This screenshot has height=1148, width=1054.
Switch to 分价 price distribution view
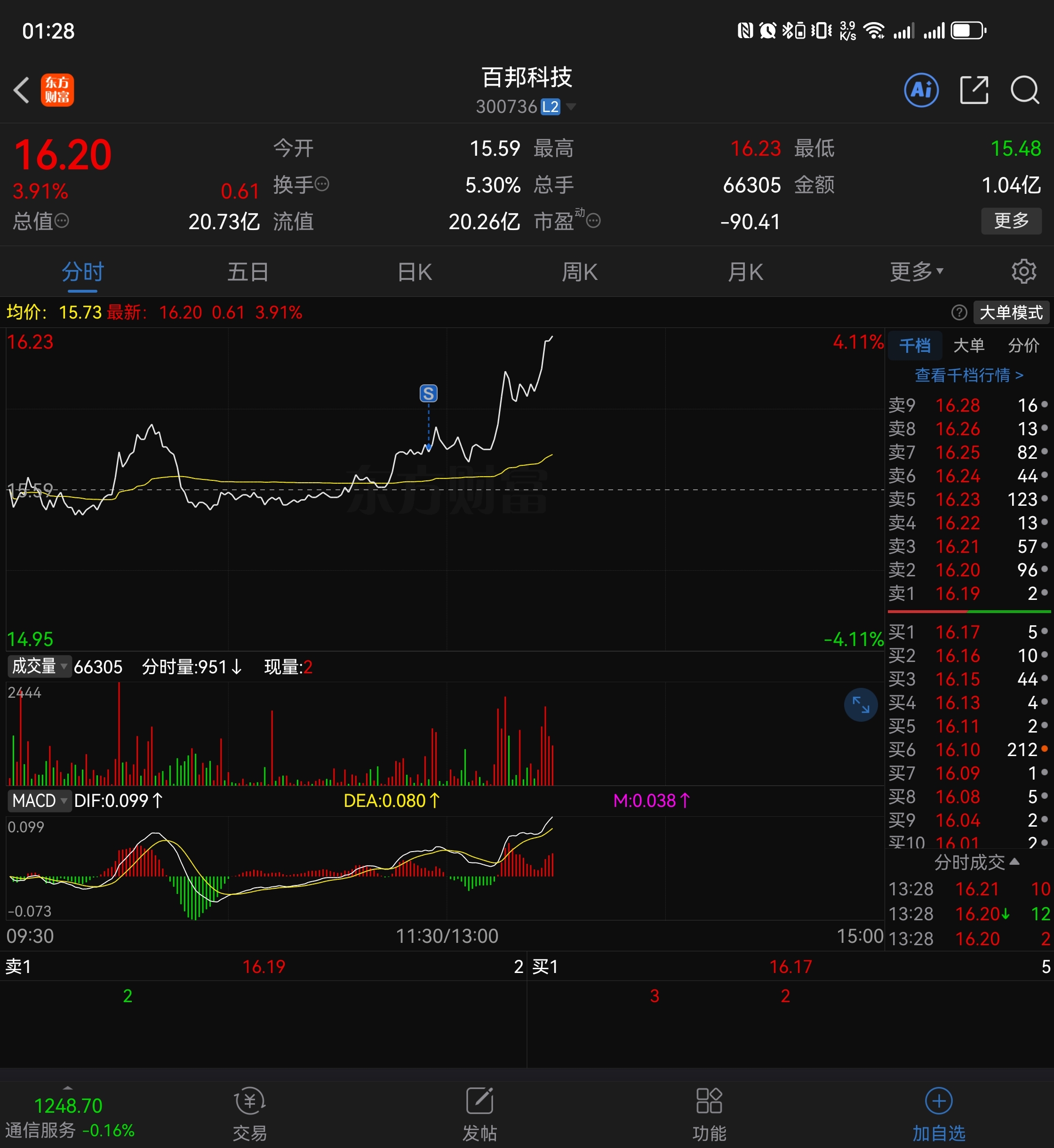1023,345
